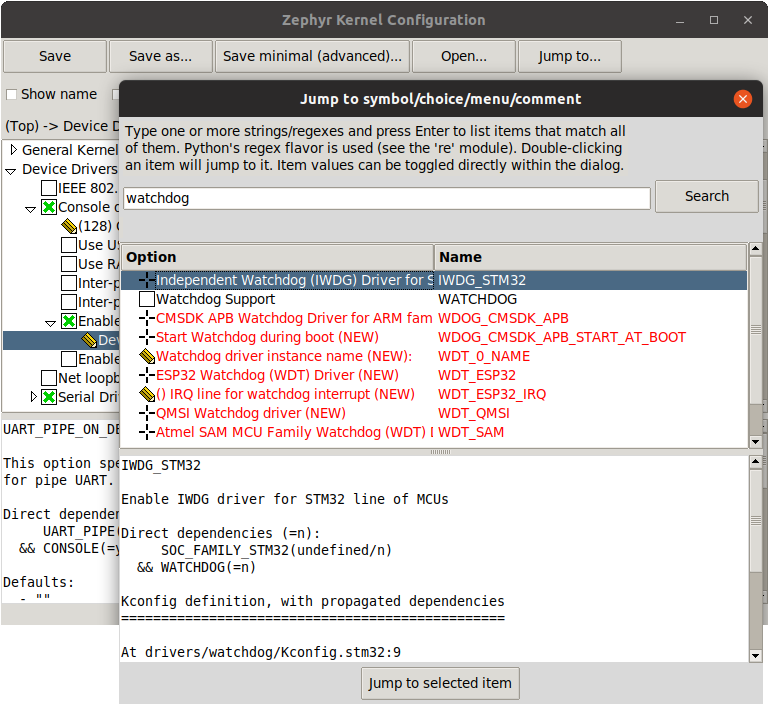Enable the Watchdog Support checkbox
This screenshot has width=769, height=705.
[x=147, y=299]
